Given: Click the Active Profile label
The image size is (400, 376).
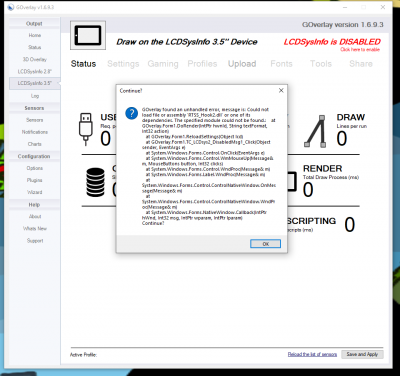Looking at the screenshot, I should coord(83,355).
